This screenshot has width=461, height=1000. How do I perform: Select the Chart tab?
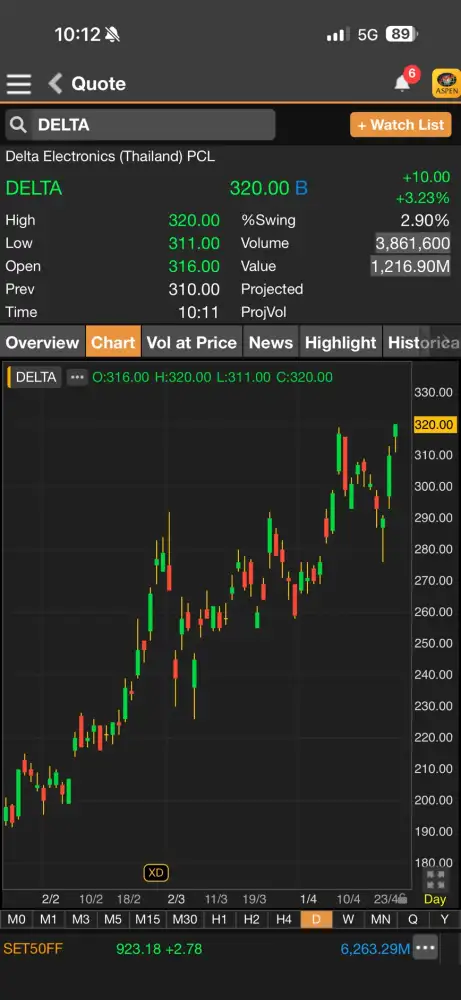[x=113, y=342]
